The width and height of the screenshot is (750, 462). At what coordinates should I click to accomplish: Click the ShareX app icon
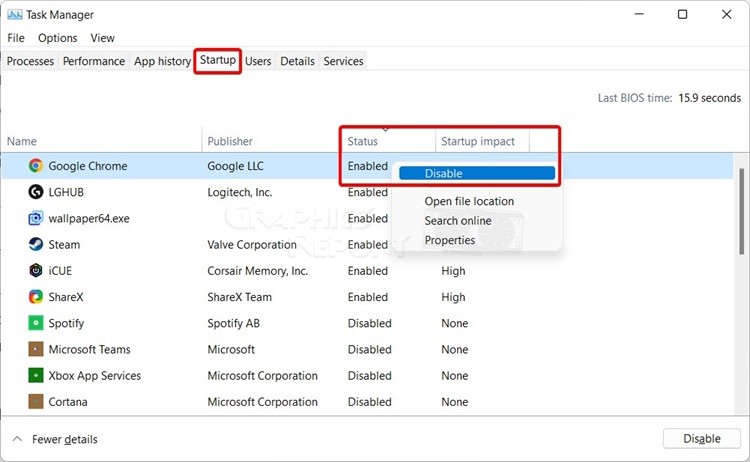click(35, 297)
